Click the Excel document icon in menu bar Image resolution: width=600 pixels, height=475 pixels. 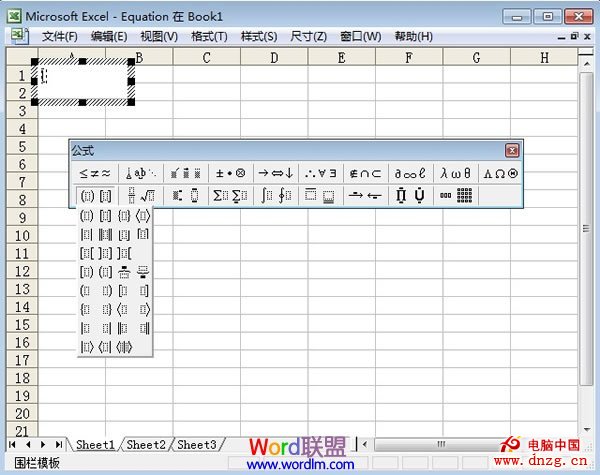click(x=19, y=36)
